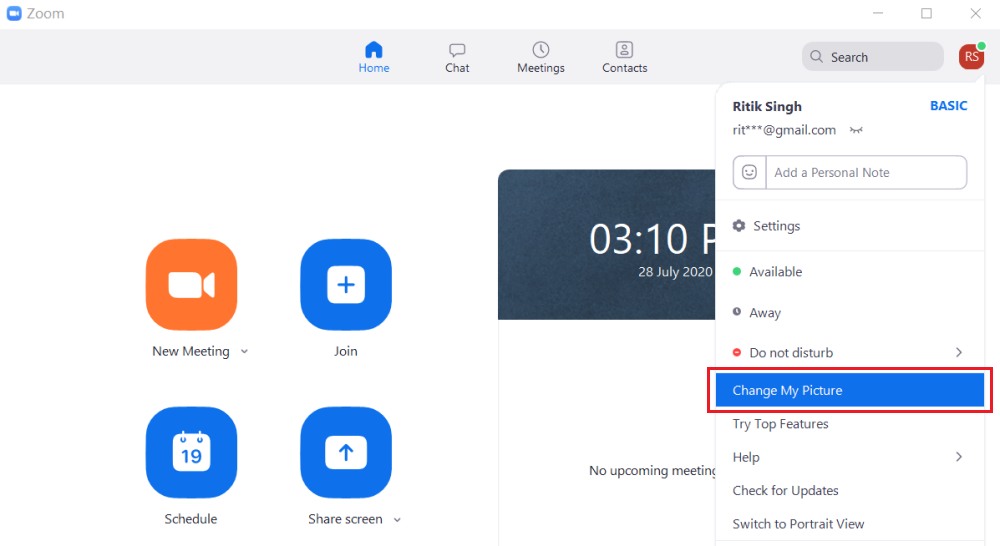Minimize the Zoom window
Screen dimensions: 1000x546
pos(878,13)
